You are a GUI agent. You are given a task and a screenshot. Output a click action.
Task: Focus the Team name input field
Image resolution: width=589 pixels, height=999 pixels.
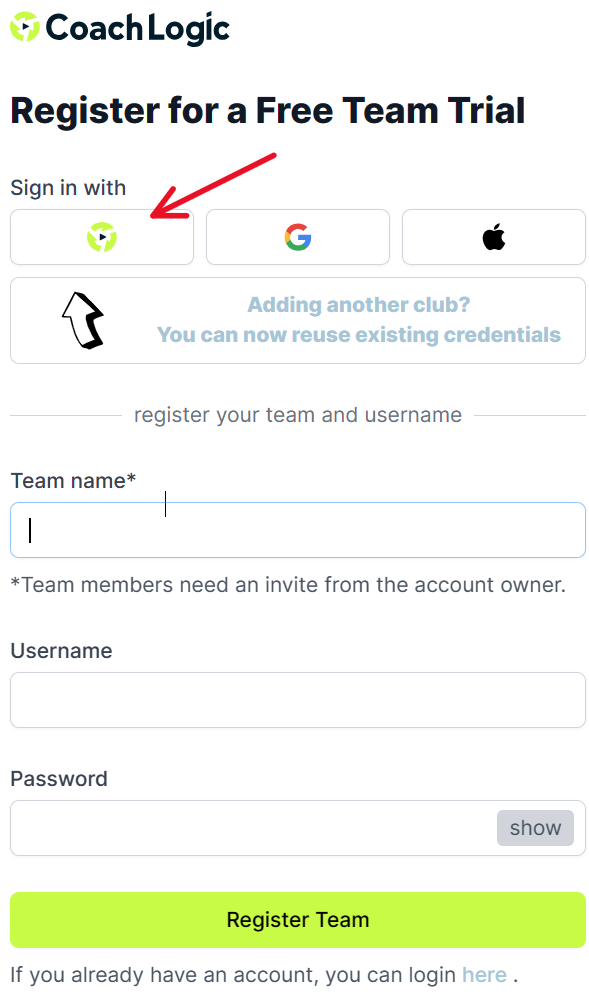coord(298,530)
